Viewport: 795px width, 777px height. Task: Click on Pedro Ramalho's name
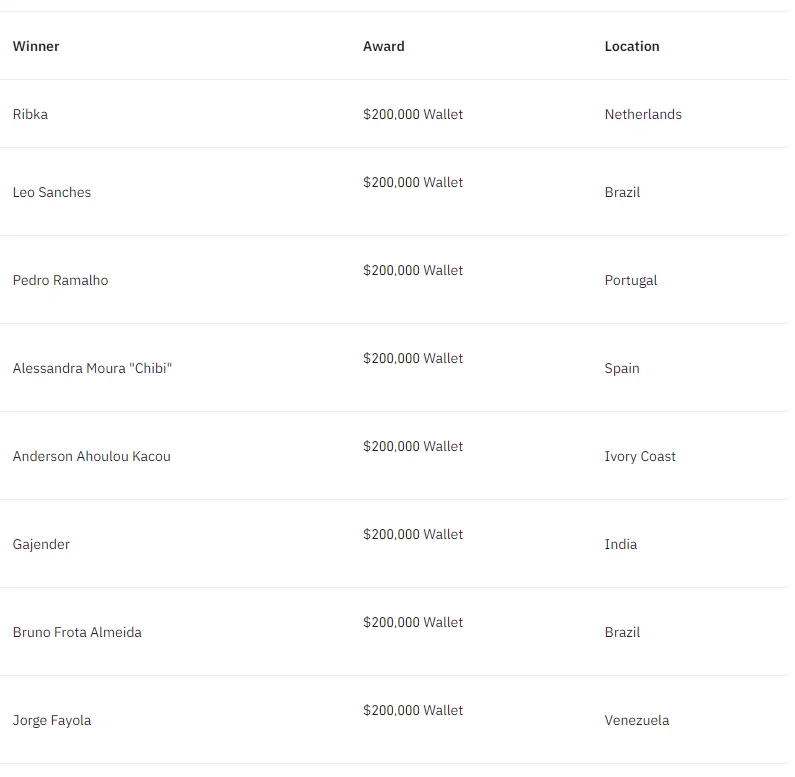(60, 280)
